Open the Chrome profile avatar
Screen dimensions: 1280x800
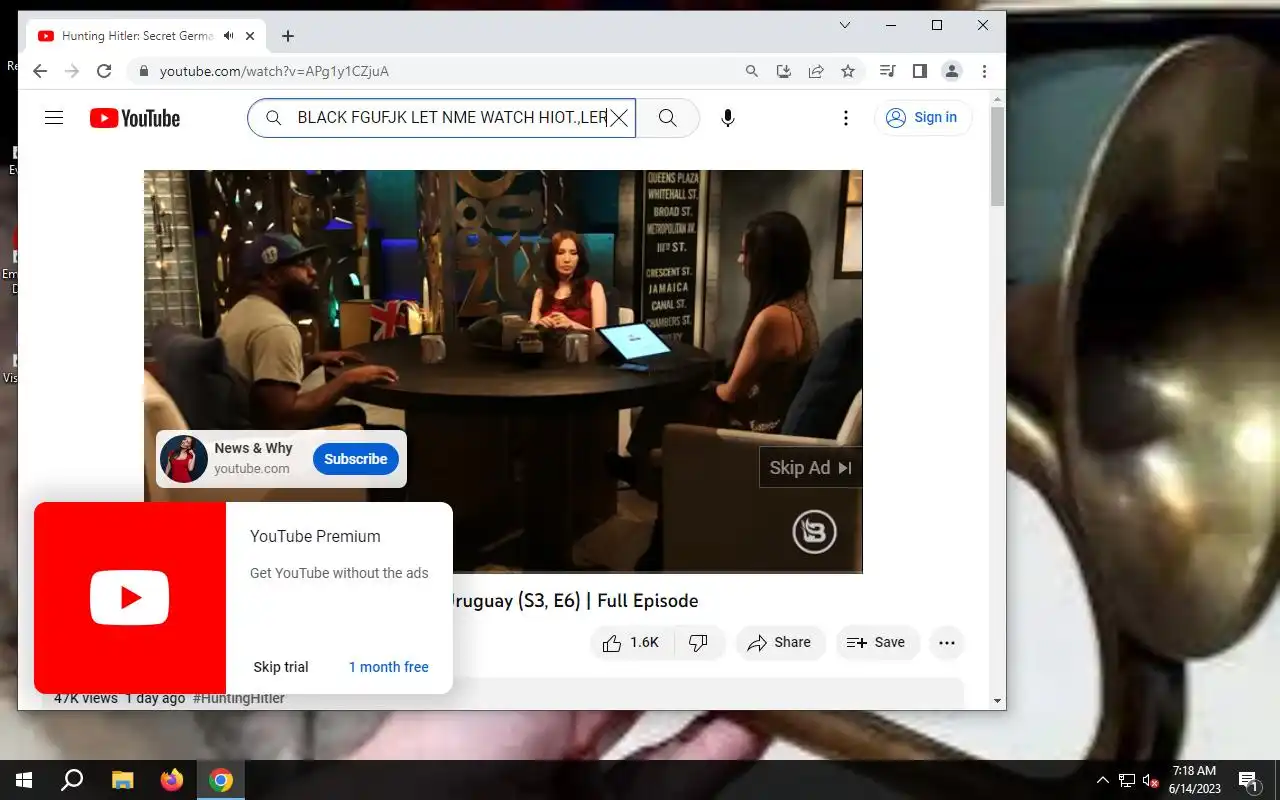pos(952,71)
